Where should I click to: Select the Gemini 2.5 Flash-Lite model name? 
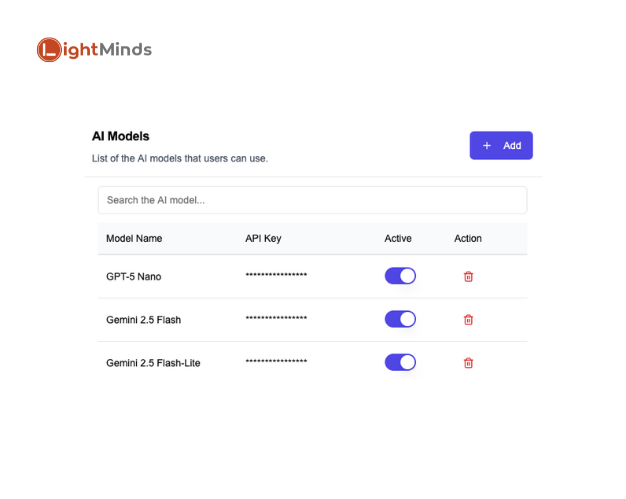[x=153, y=362]
